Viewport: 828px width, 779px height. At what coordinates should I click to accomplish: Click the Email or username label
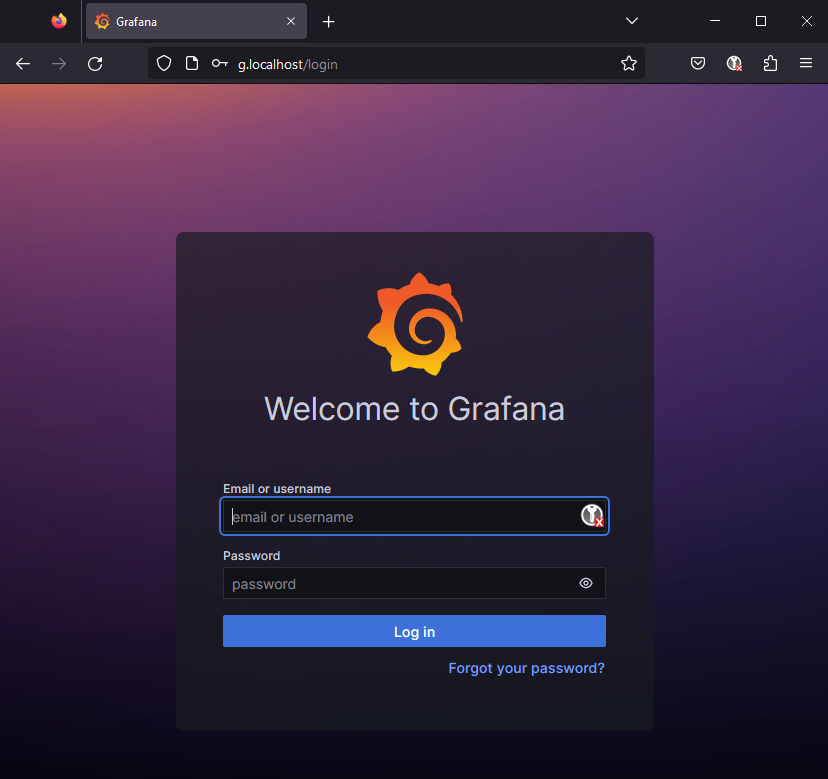[x=277, y=489]
